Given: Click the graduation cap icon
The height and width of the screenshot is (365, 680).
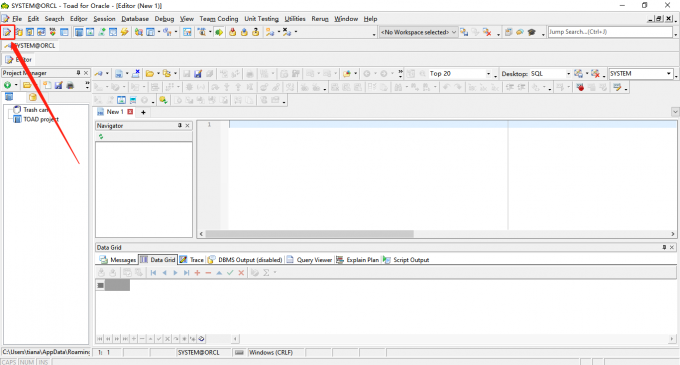Looking at the screenshot, I should tap(532, 32).
